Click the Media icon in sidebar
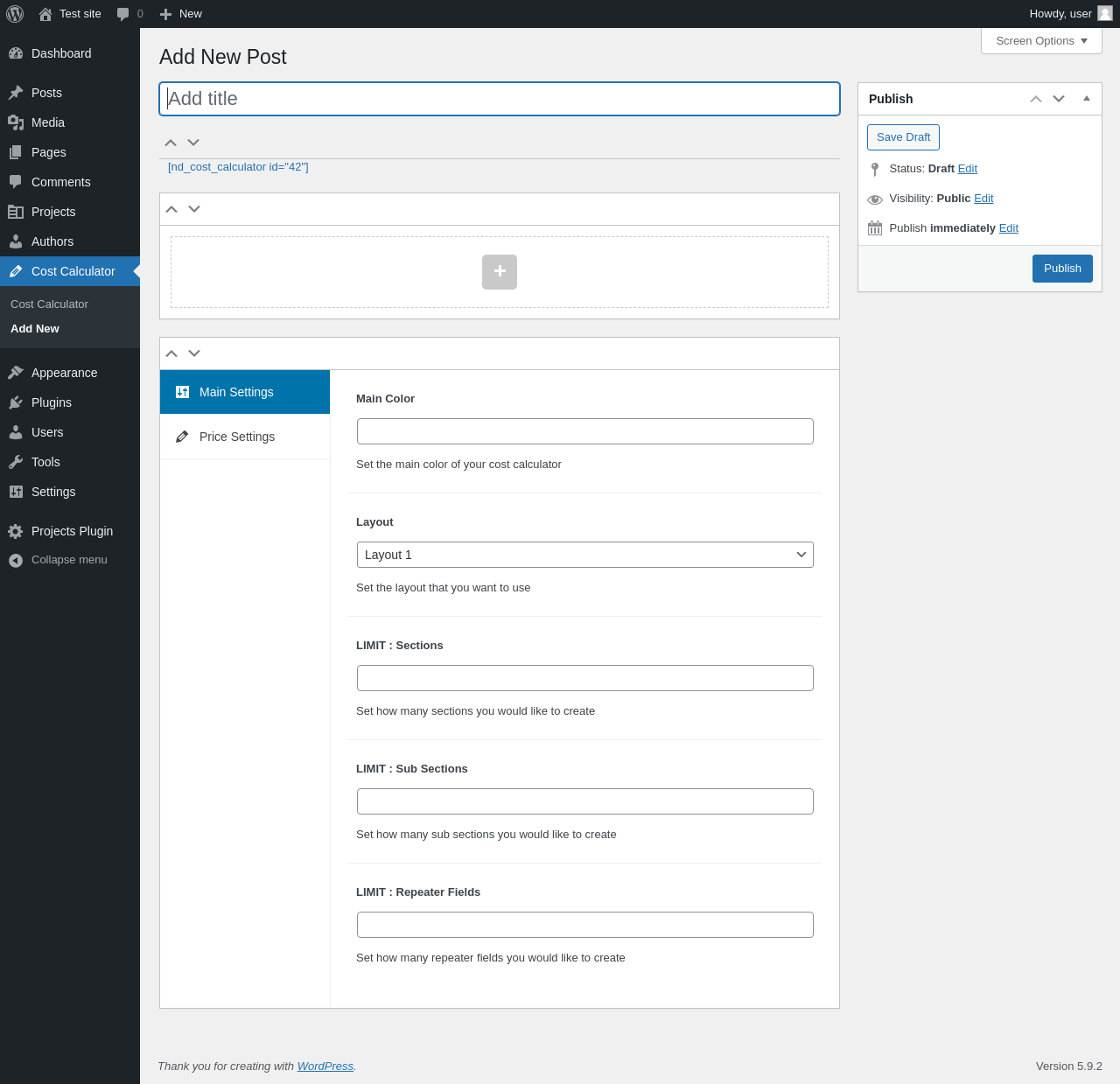This screenshot has height=1084, width=1120. [x=16, y=122]
